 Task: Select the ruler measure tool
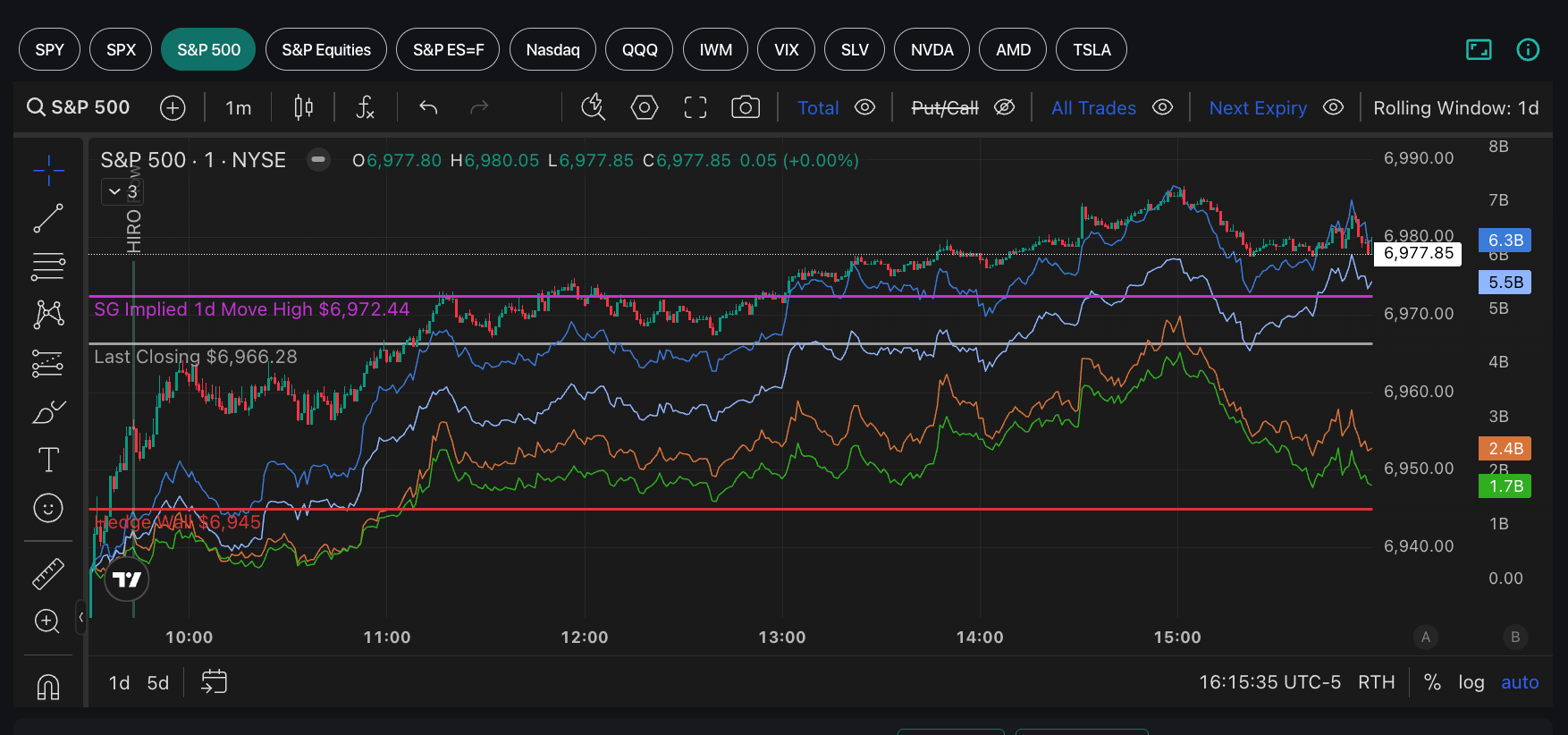(48, 573)
